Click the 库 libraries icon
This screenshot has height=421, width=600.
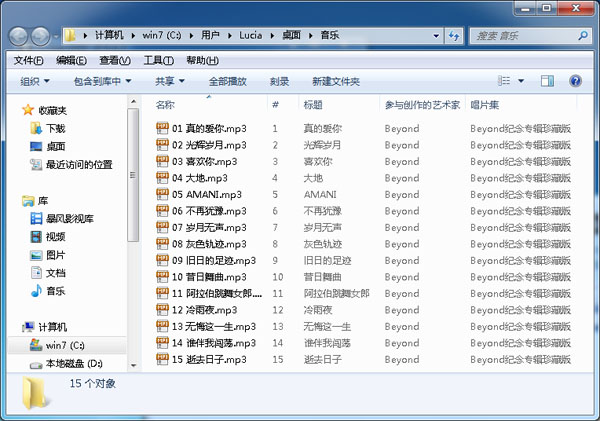28,201
